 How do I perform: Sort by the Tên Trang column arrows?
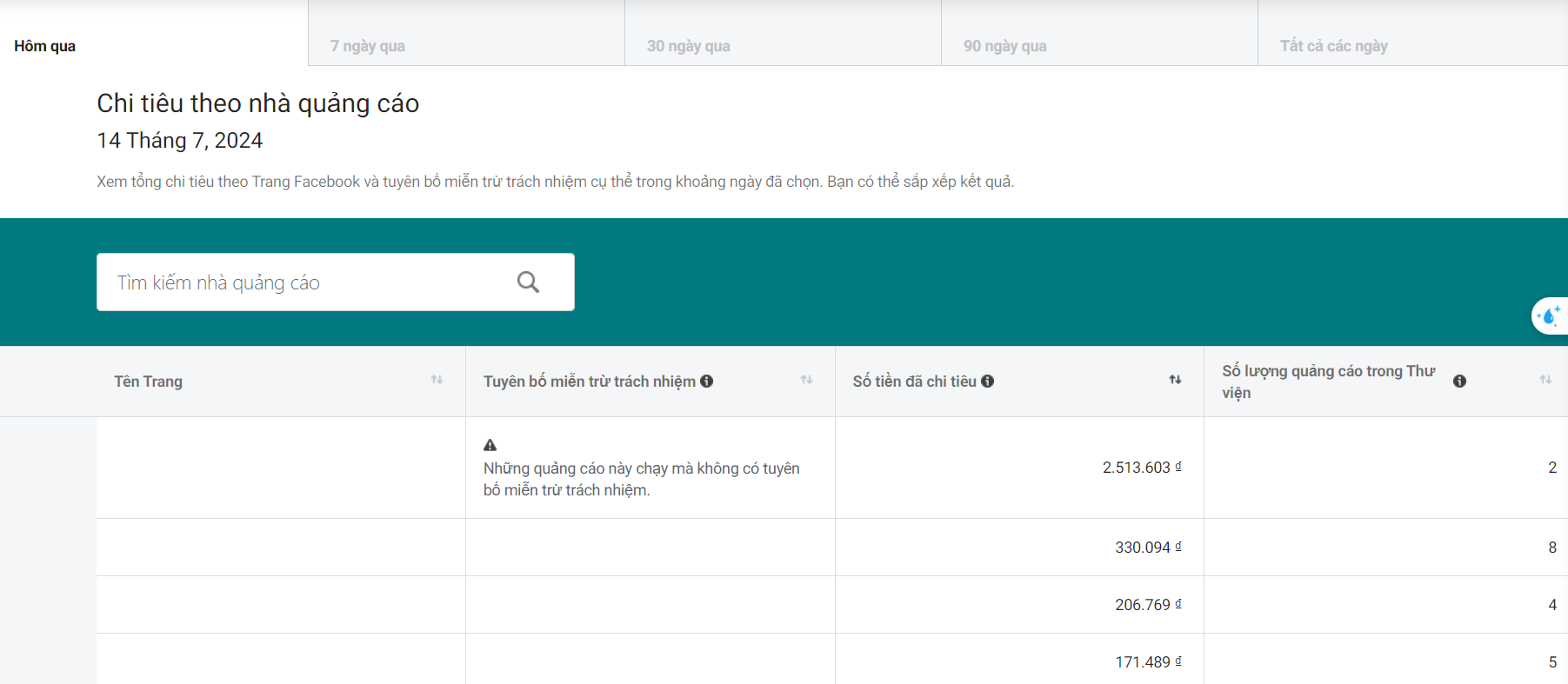(437, 380)
